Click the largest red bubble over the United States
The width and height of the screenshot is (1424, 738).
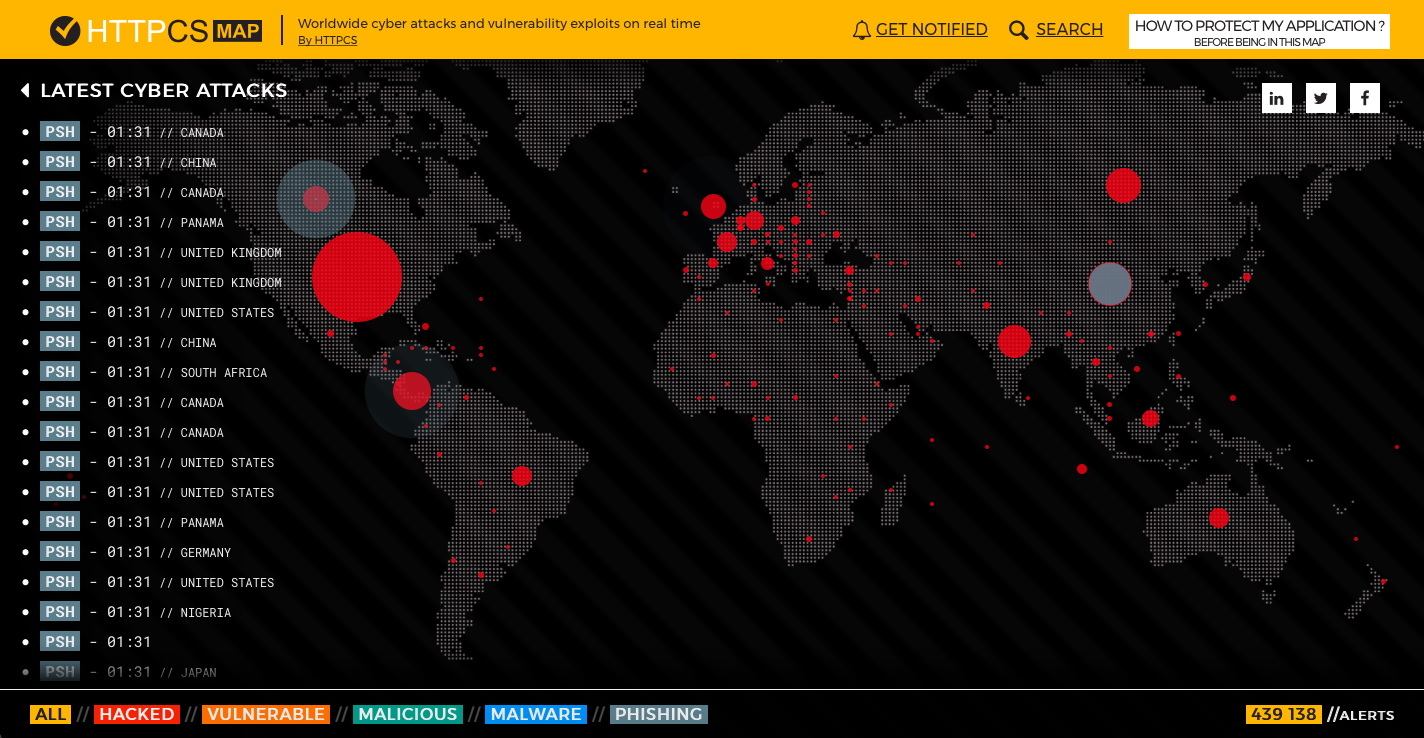pyautogui.click(x=357, y=277)
